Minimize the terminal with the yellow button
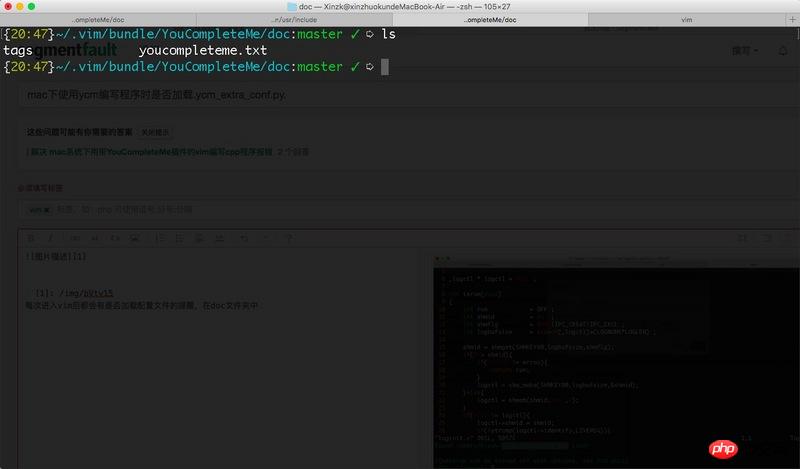This screenshot has height=469, width=800. coord(20,7)
